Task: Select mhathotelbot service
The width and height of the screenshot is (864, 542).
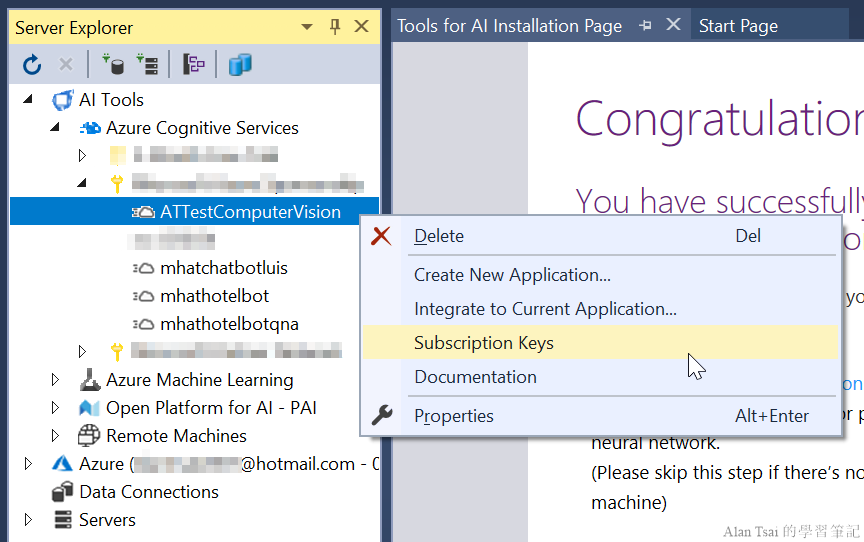Action: [x=214, y=296]
